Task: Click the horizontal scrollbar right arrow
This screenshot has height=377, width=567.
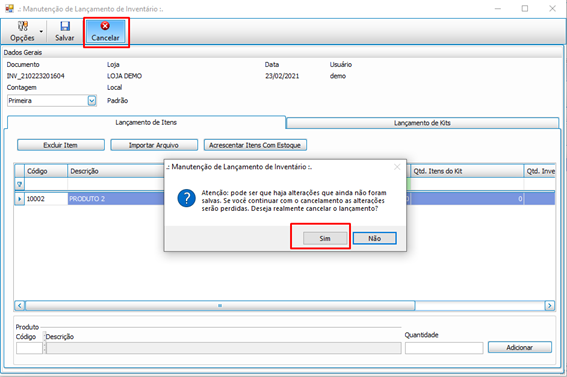Action: click(x=550, y=306)
